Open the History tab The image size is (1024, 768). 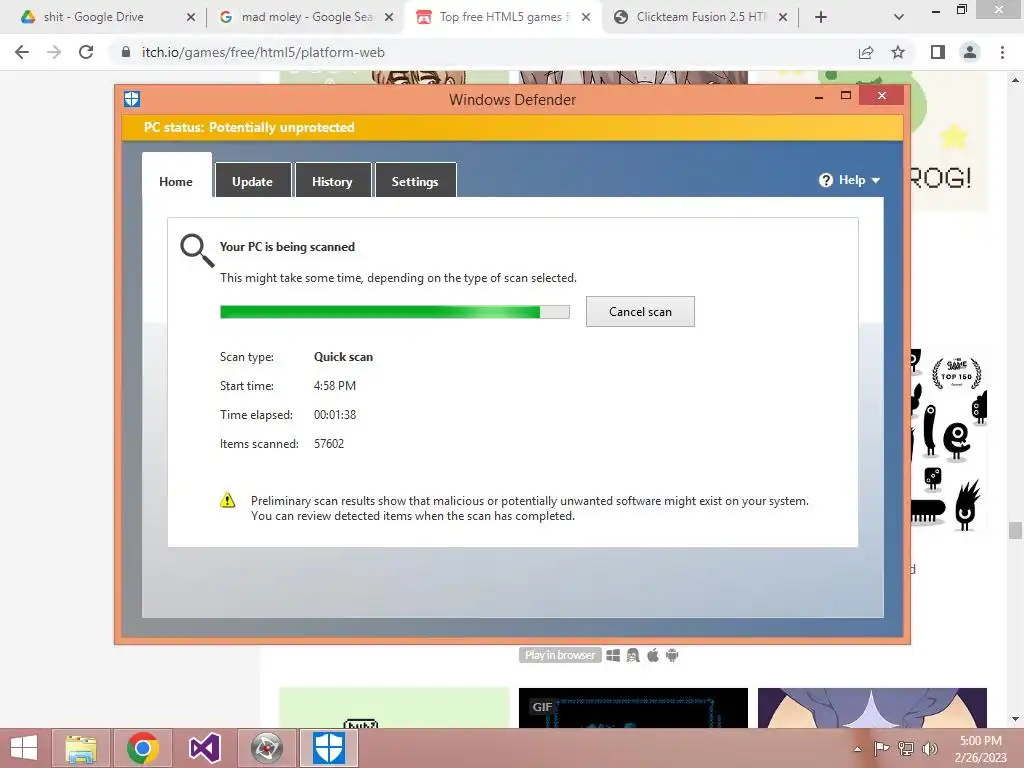[x=332, y=182]
